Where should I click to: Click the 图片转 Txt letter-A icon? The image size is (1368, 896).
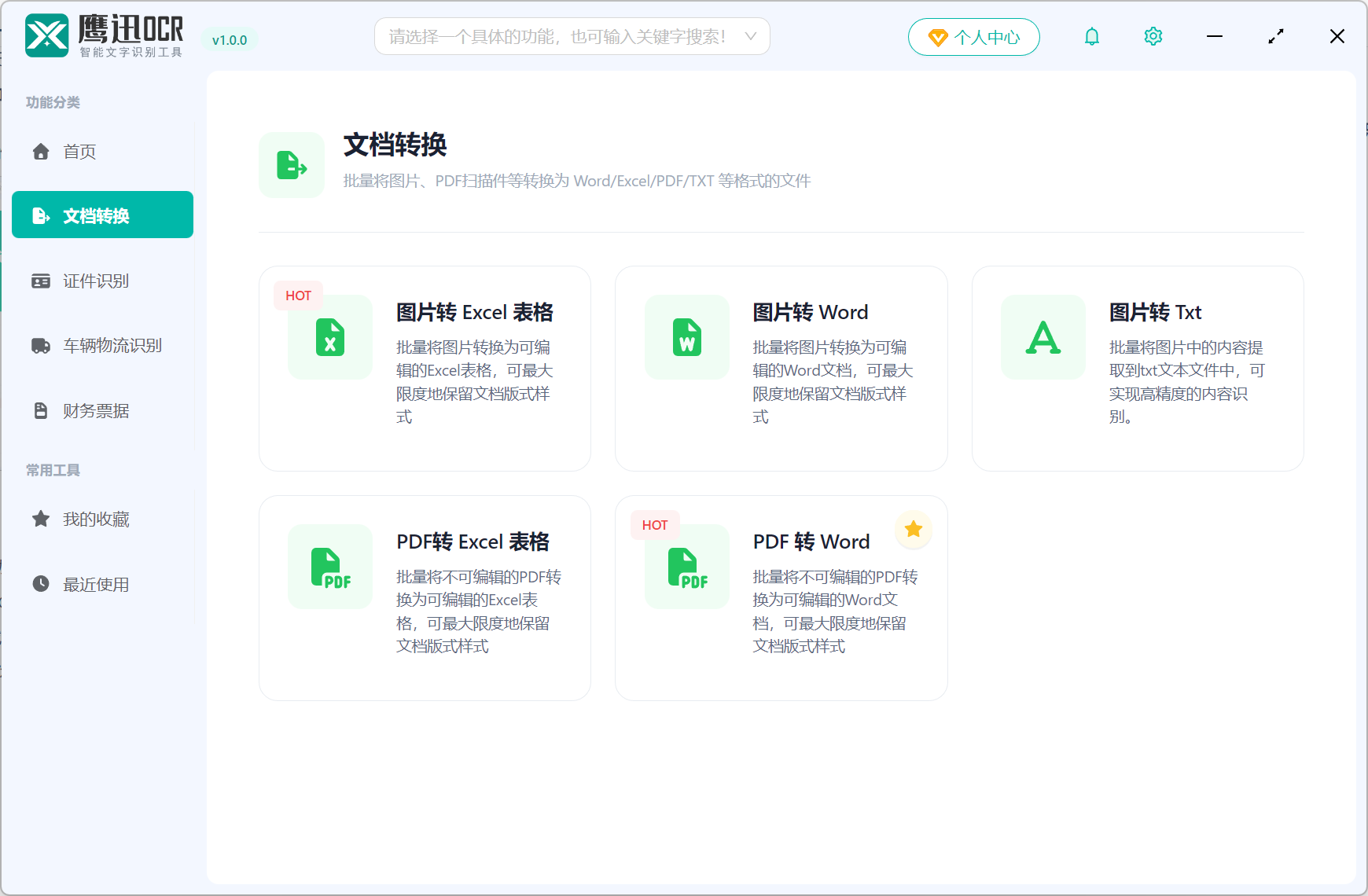pyautogui.click(x=1043, y=338)
